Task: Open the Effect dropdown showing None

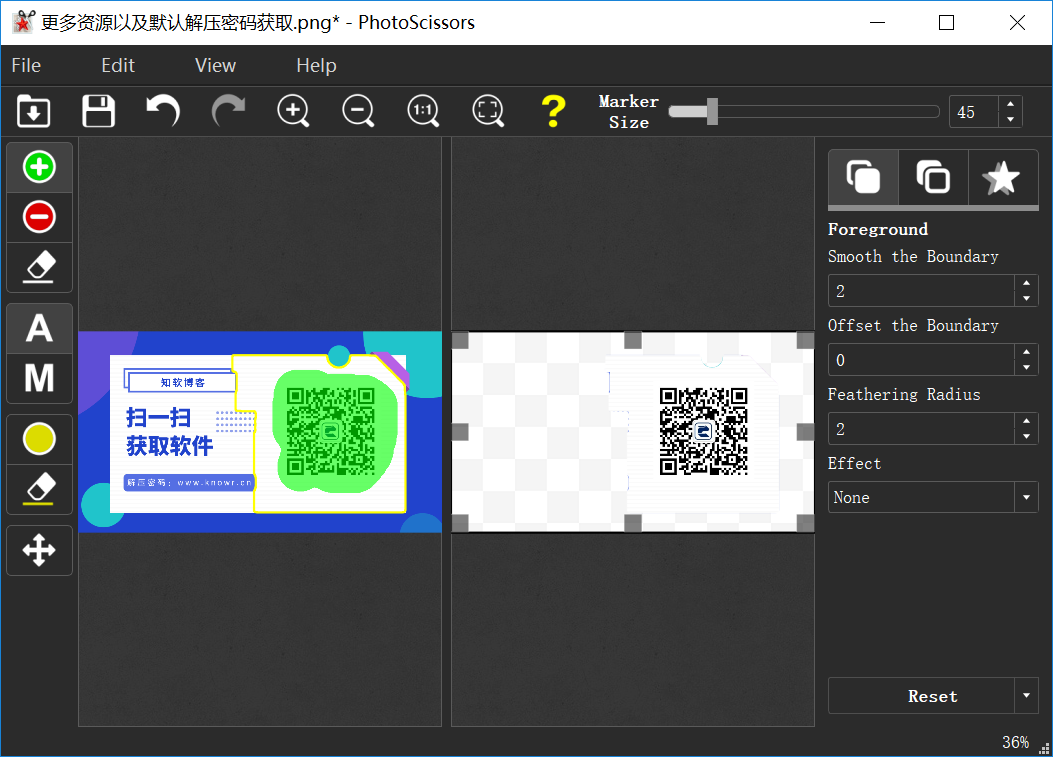Action: tap(933, 498)
